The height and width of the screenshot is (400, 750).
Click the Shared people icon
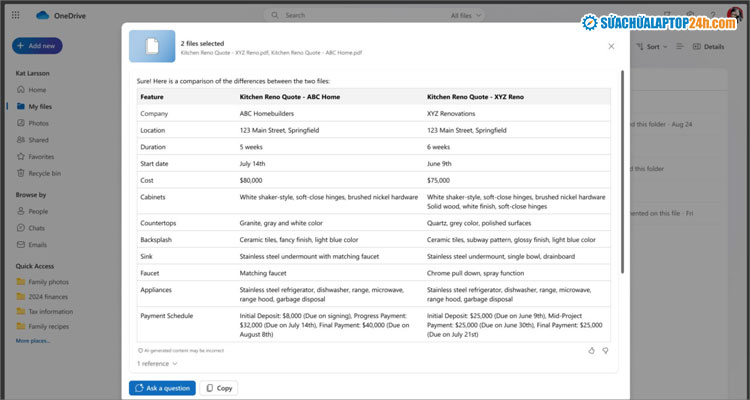(21, 140)
